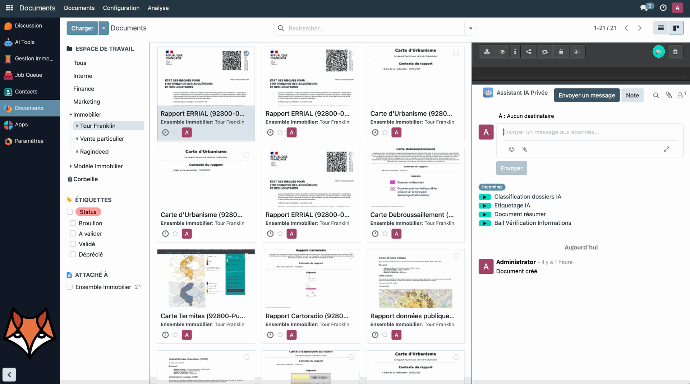Click the Envoyer send button

pyautogui.click(x=511, y=168)
